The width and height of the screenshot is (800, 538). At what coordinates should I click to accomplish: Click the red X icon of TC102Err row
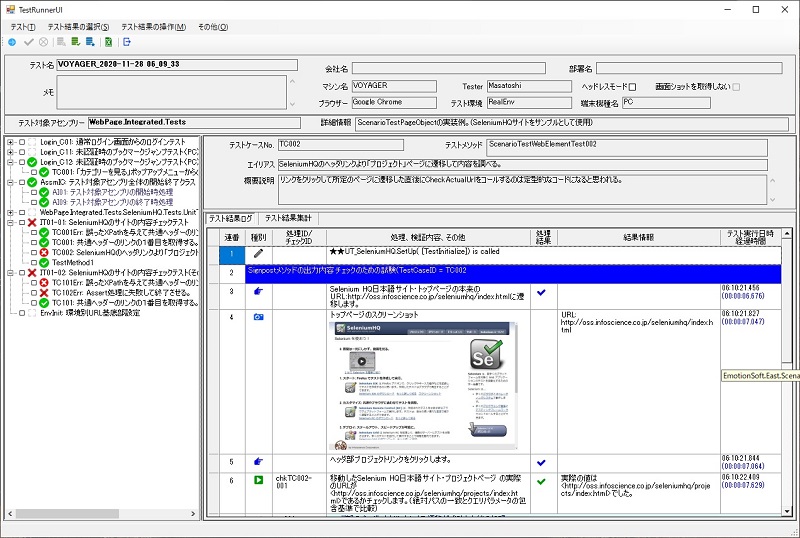44,293
